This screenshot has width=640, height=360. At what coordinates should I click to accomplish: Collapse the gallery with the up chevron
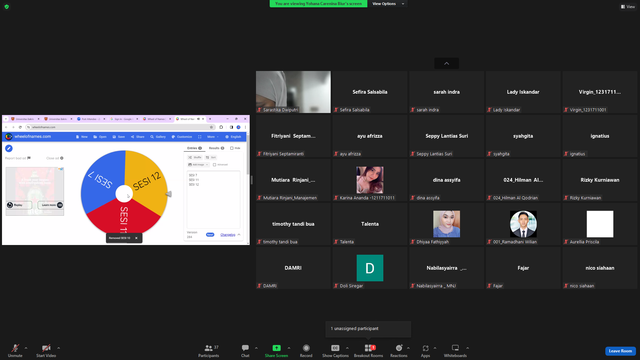tap(447, 63)
